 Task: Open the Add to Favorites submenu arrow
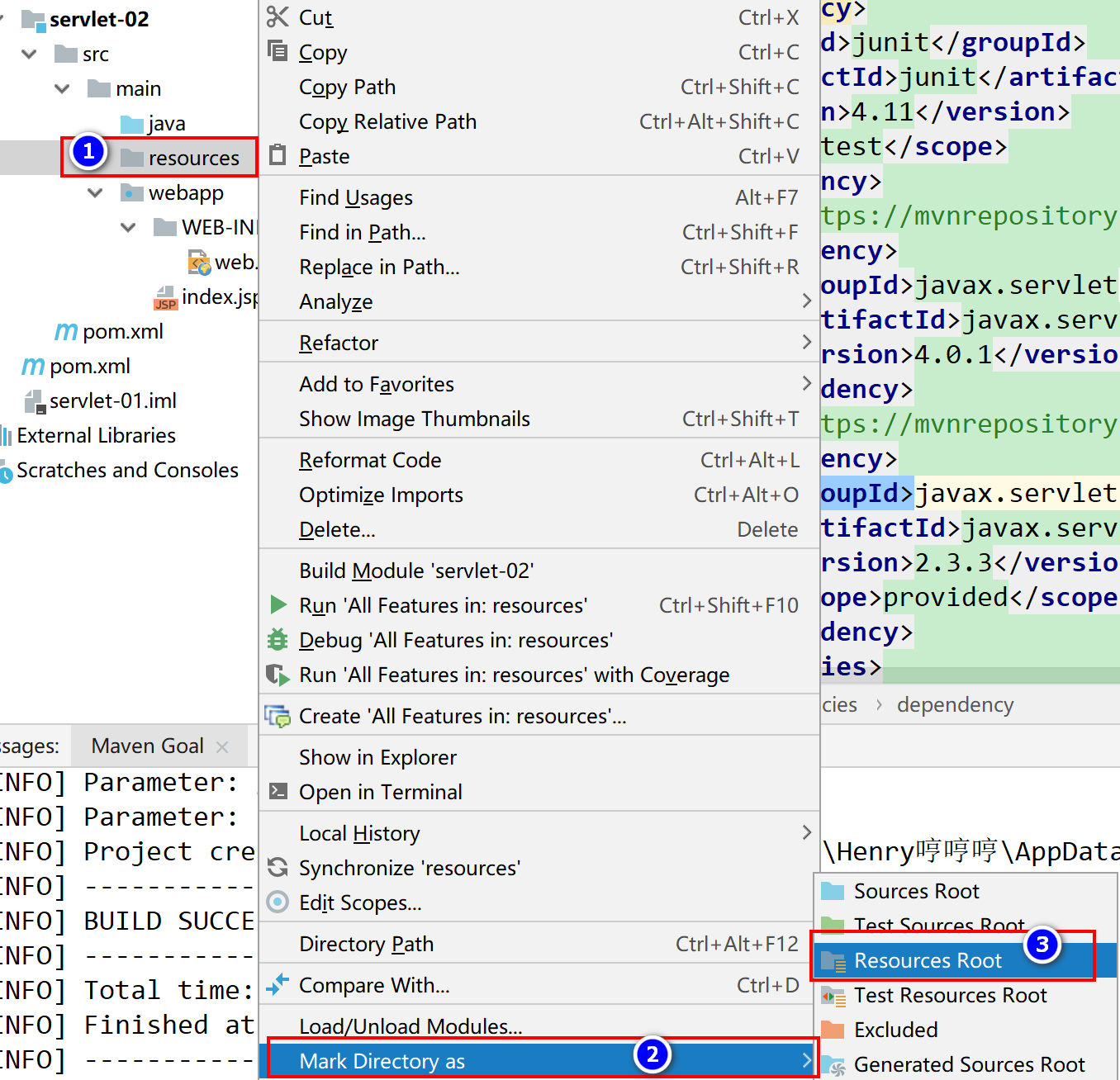[x=807, y=383]
